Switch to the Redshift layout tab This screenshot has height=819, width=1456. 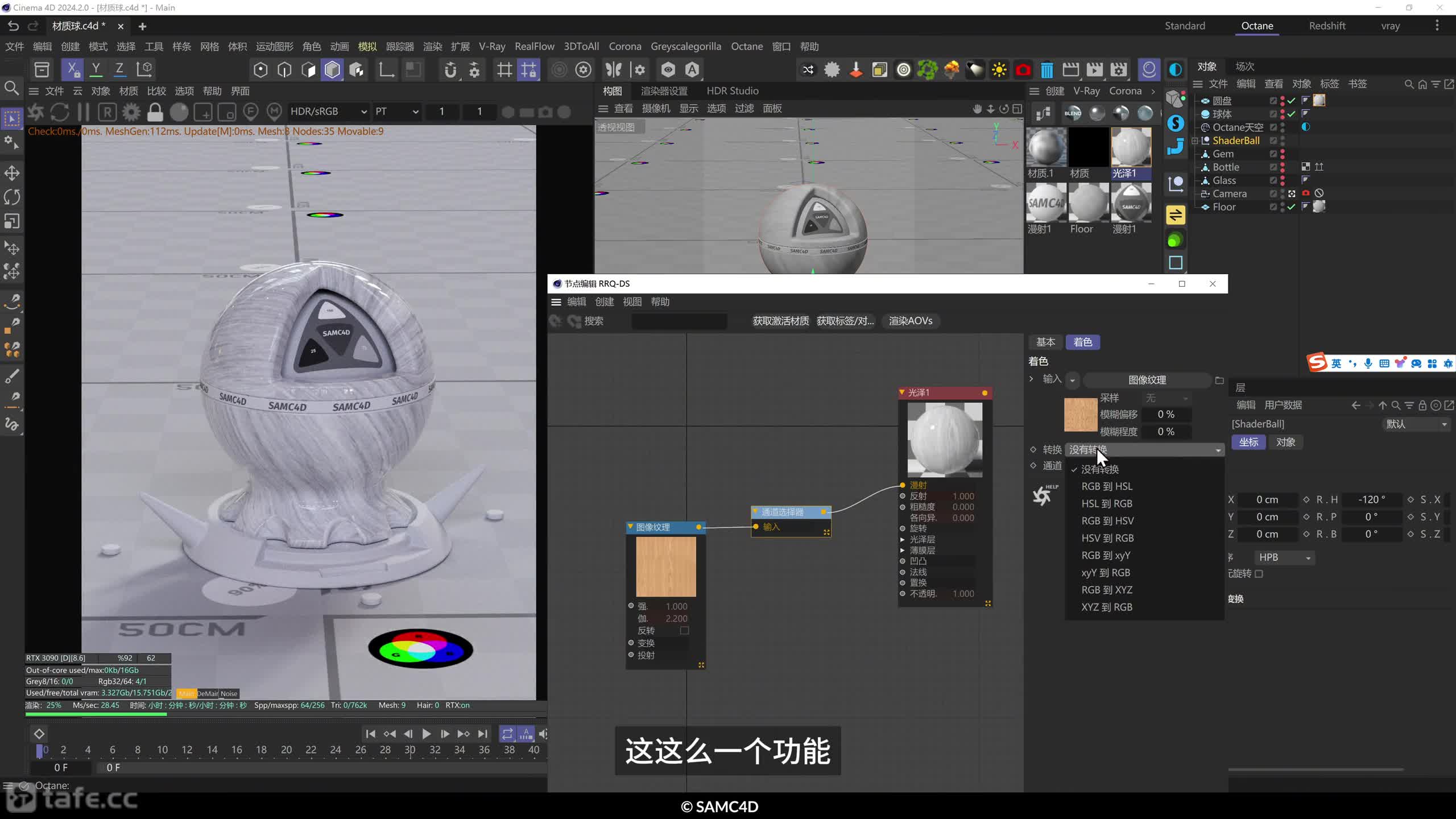point(1327,26)
